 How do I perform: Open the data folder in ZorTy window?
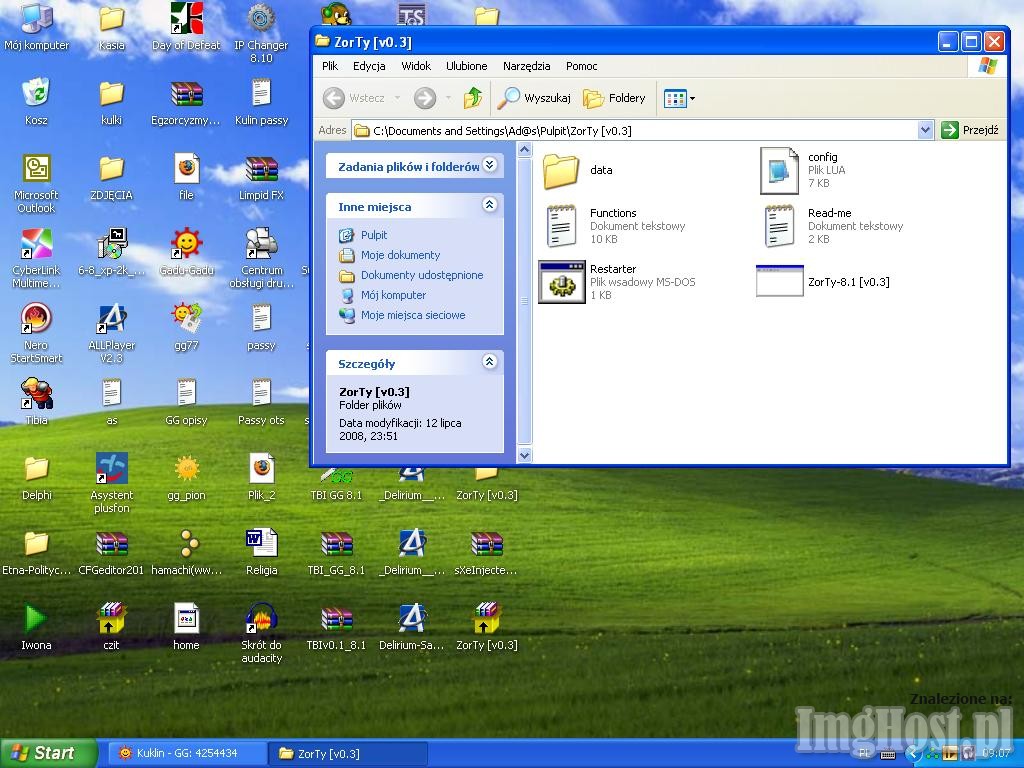[x=562, y=170]
